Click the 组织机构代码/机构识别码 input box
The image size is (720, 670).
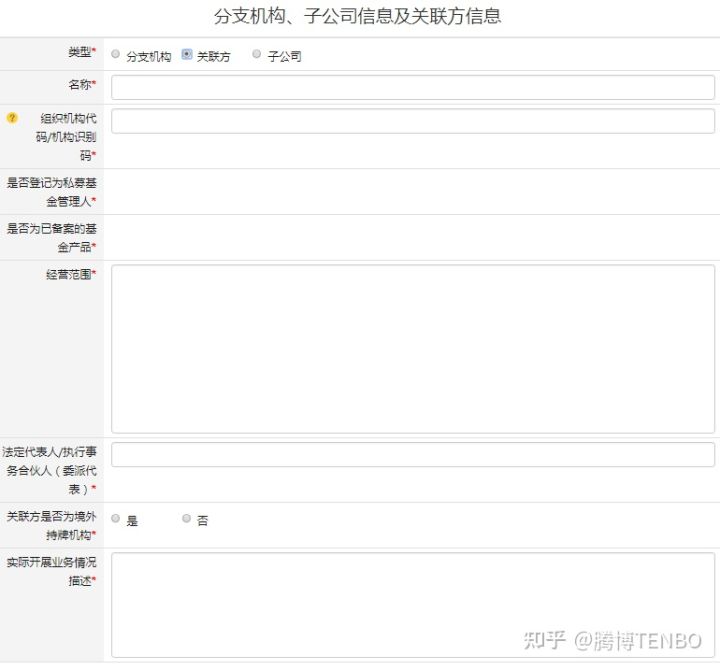tap(412, 121)
